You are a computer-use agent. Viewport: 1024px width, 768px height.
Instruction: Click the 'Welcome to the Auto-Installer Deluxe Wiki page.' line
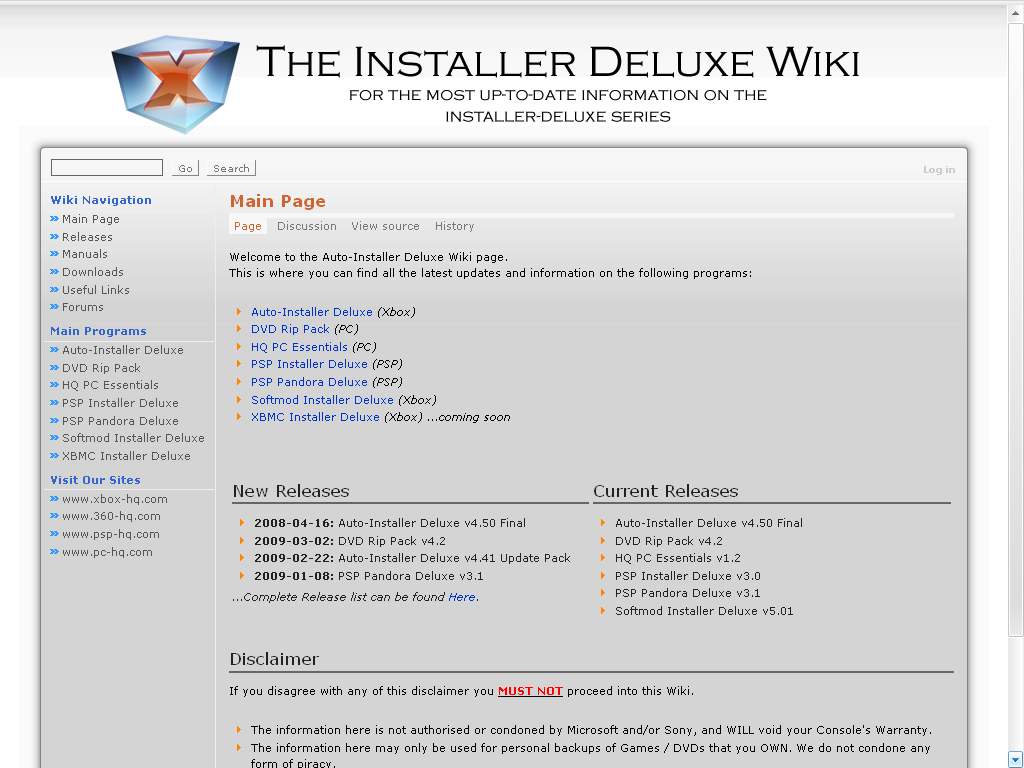click(x=368, y=257)
